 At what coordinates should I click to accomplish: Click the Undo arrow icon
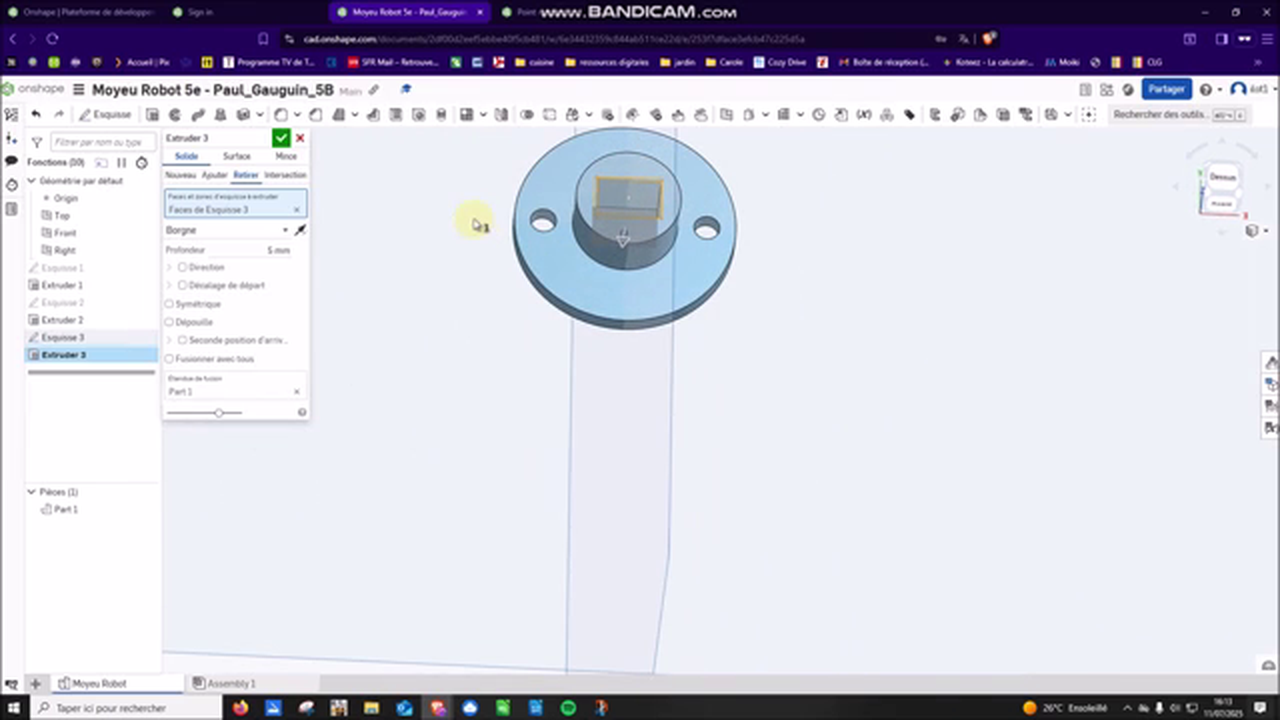tap(35, 113)
